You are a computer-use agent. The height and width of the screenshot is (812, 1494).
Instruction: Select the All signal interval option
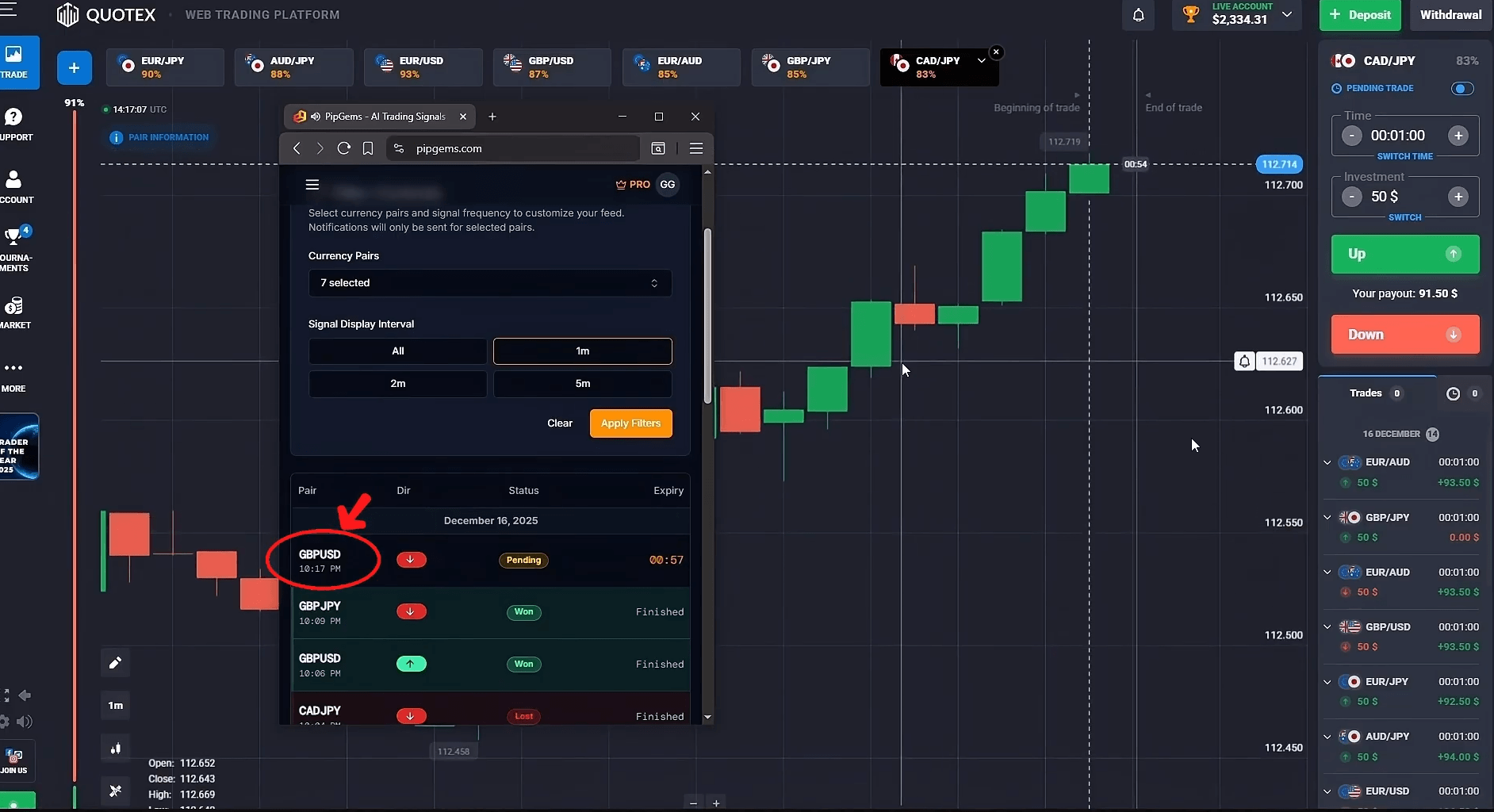click(398, 351)
